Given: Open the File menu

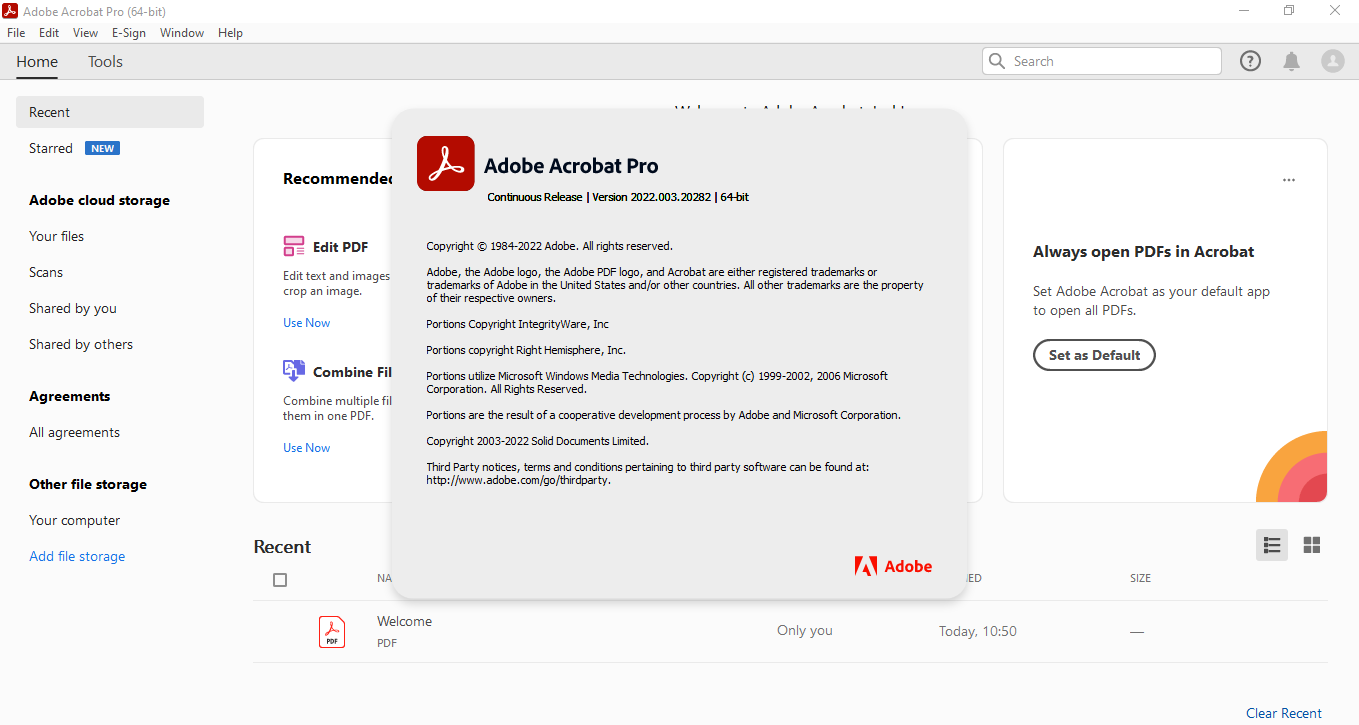Looking at the screenshot, I should tap(16, 33).
